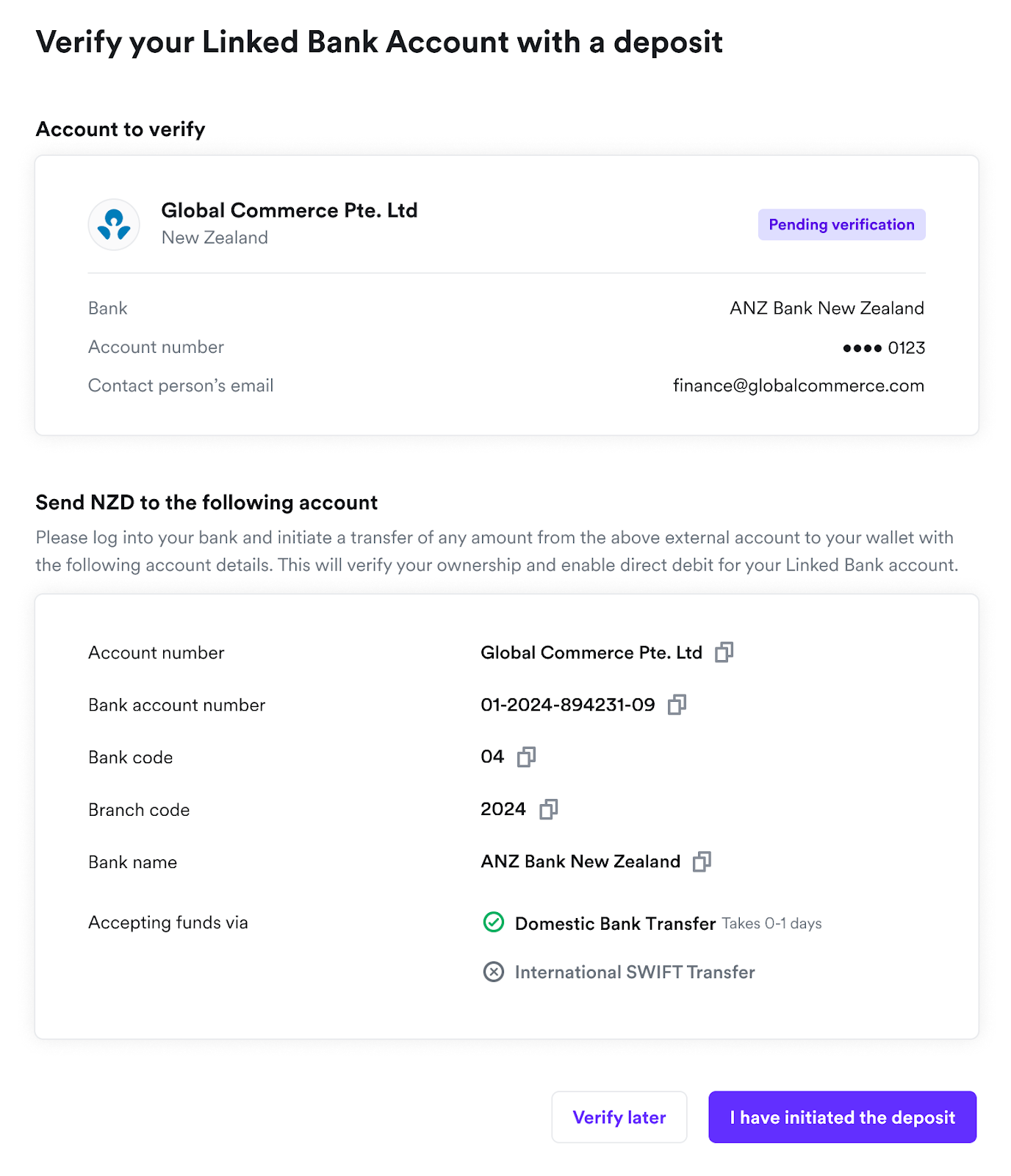1011x1176 pixels.
Task: Copy the account name Global Commerce Pte. Ltd
Action: pos(724,652)
